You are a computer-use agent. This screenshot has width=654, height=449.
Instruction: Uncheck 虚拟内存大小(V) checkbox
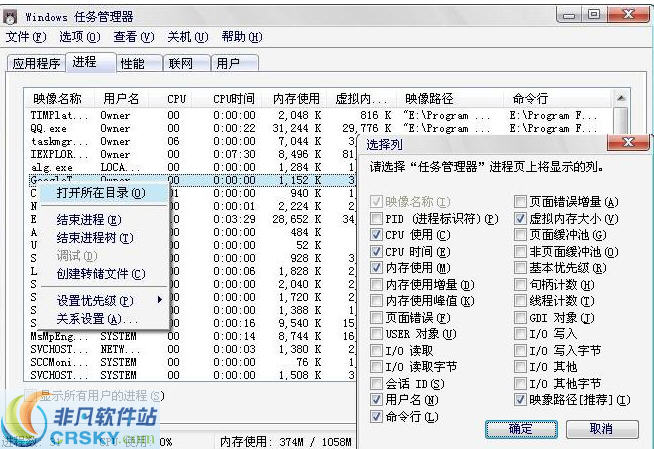[x=520, y=219]
